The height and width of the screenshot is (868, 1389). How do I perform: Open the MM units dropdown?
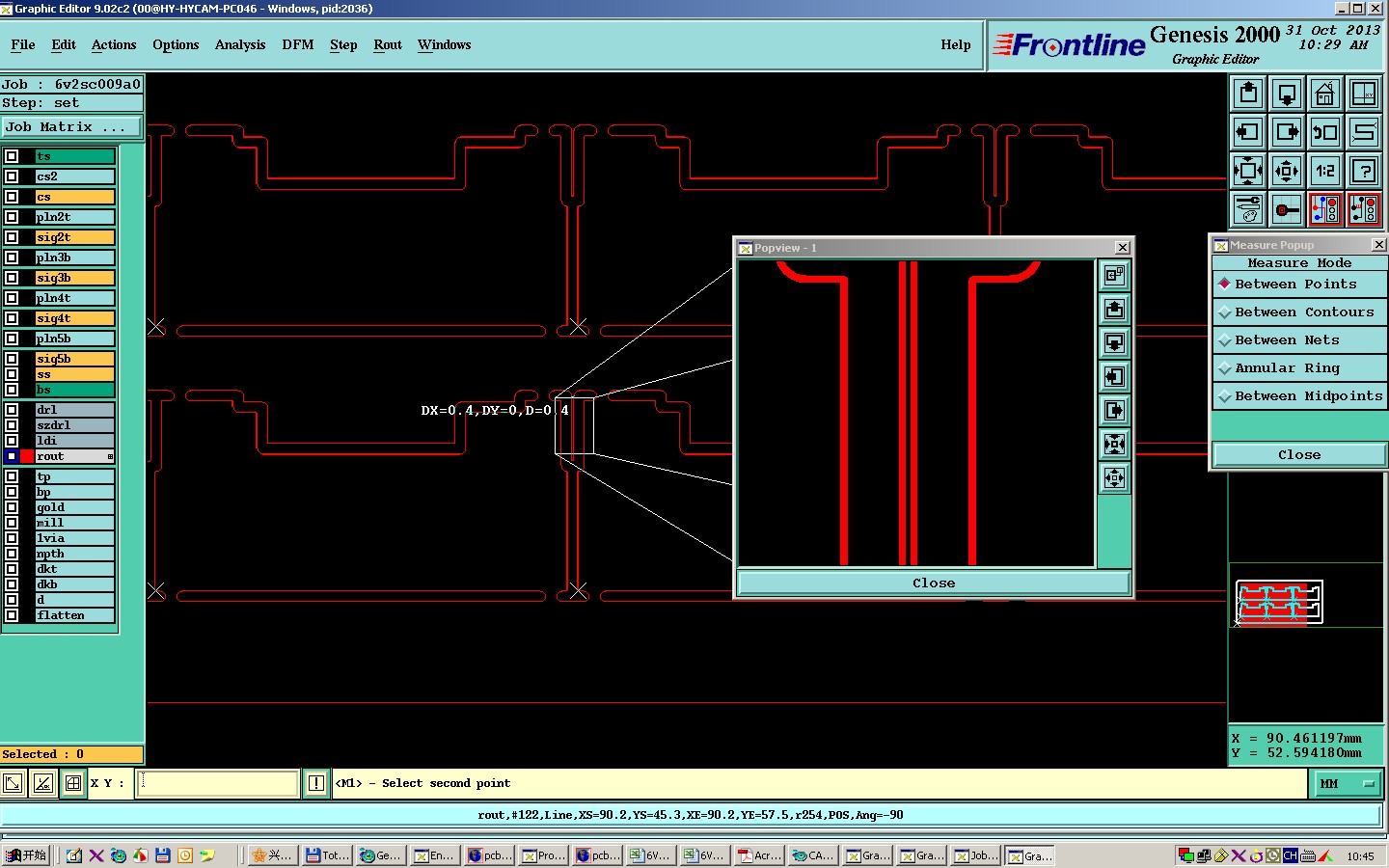pos(1348,784)
